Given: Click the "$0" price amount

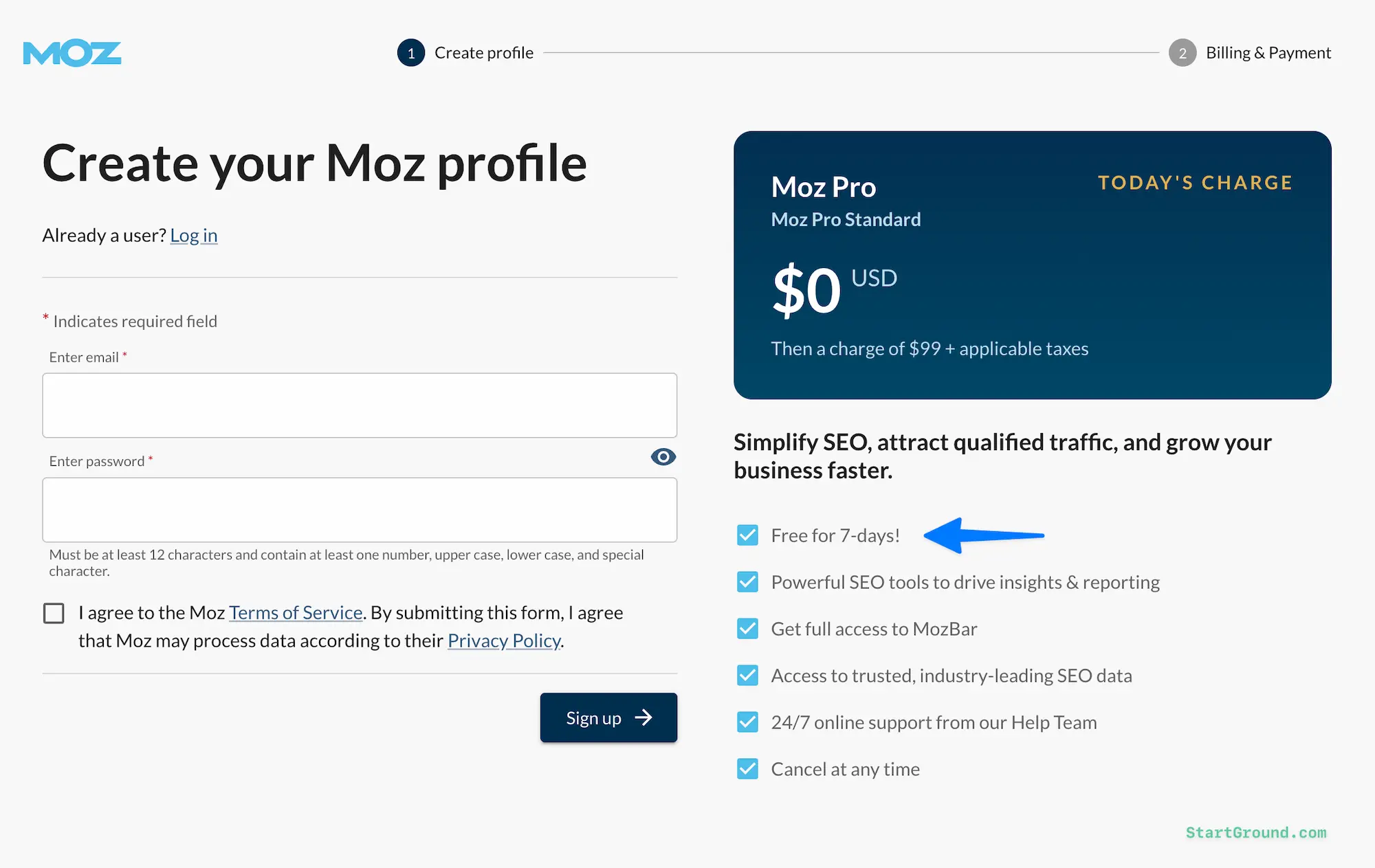Looking at the screenshot, I should click(806, 291).
